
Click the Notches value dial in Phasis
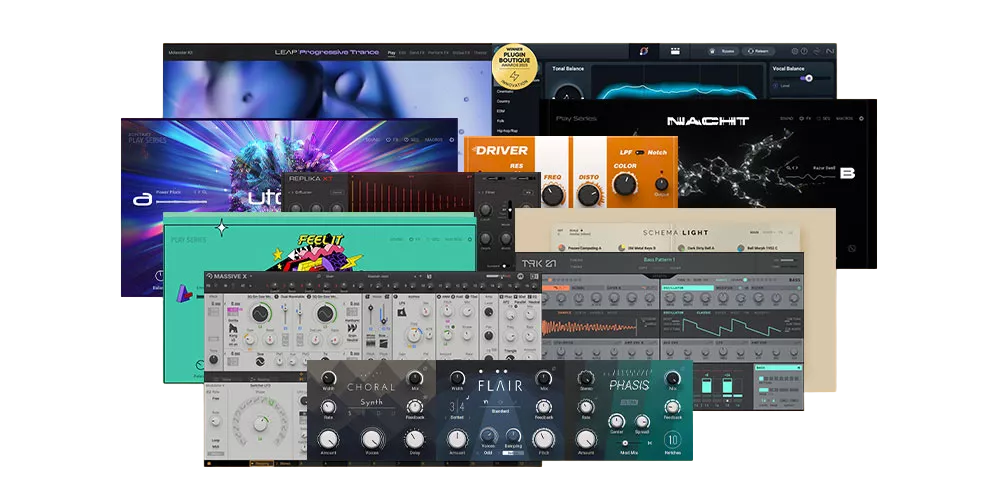tap(672, 440)
